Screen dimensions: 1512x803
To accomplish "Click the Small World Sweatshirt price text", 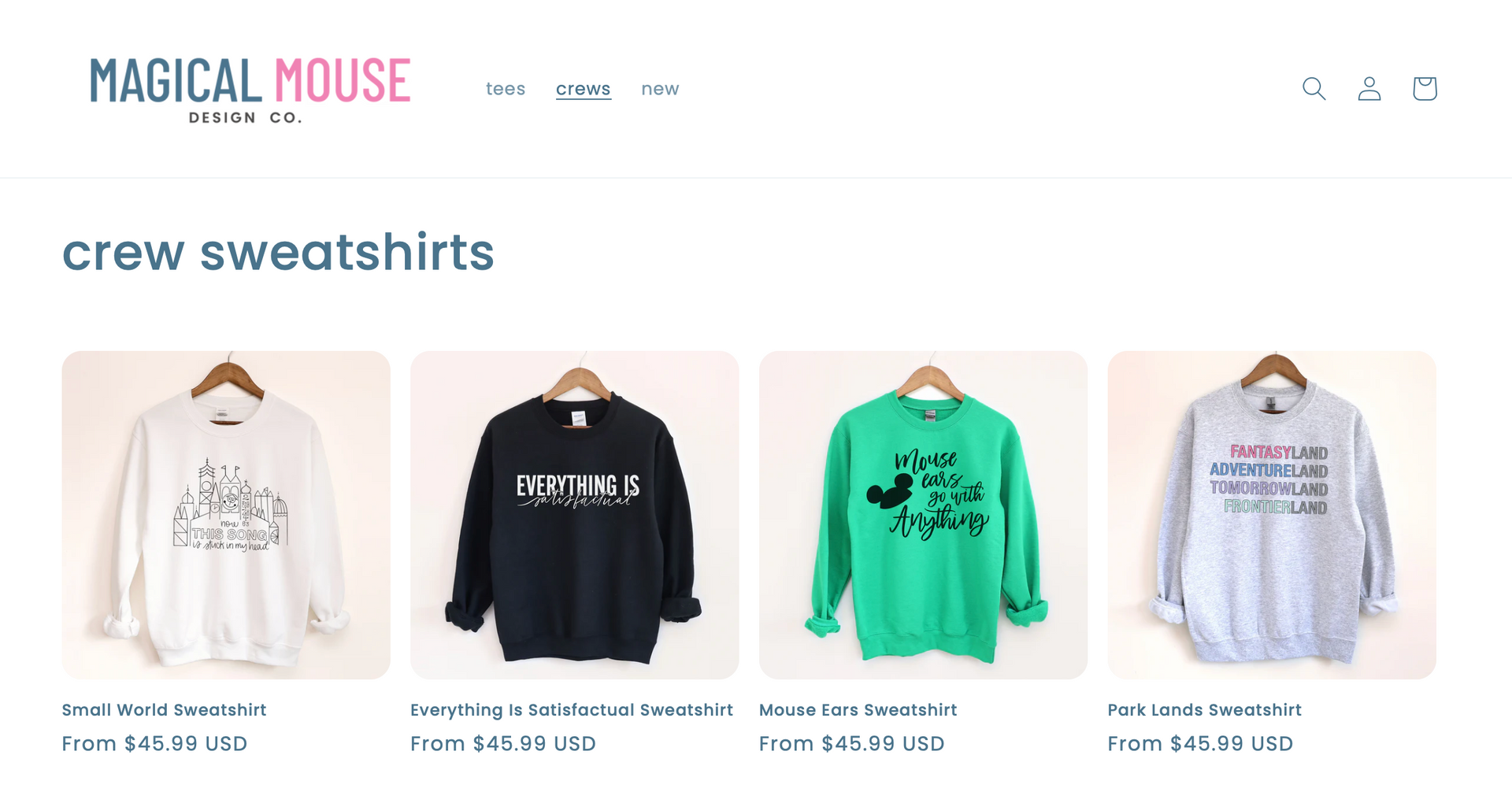I will [x=155, y=744].
